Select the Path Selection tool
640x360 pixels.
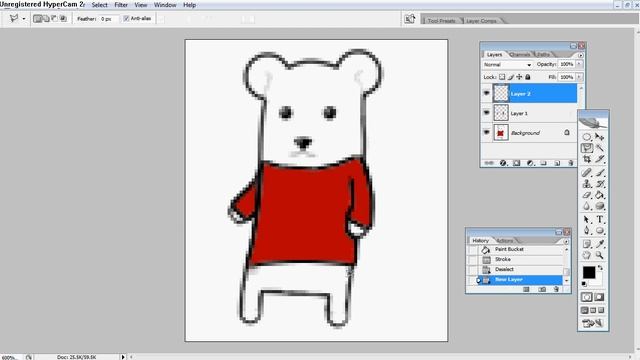(587, 220)
